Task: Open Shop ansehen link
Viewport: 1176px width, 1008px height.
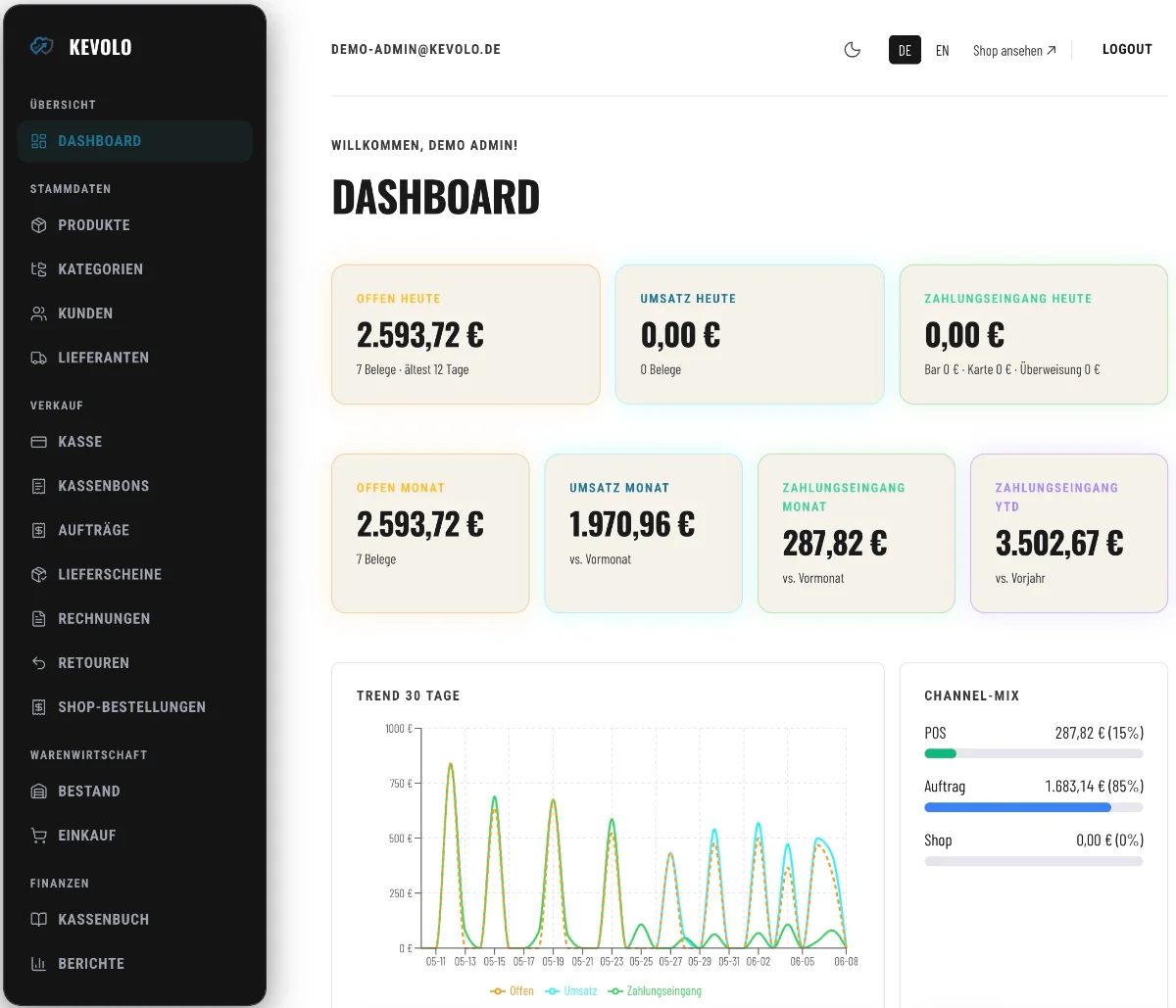Action: tap(1014, 50)
